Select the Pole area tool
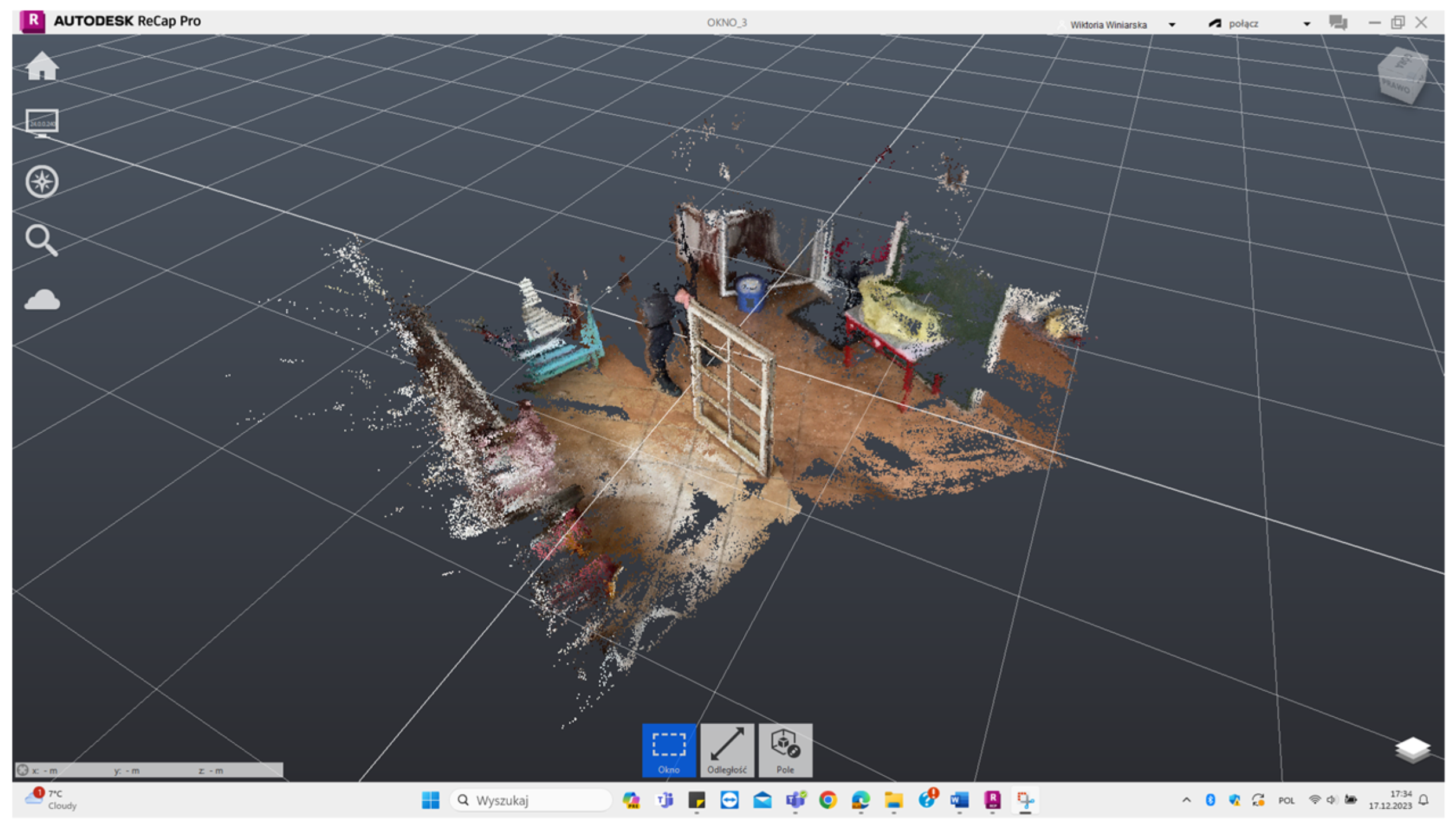 click(x=785, y=750)
